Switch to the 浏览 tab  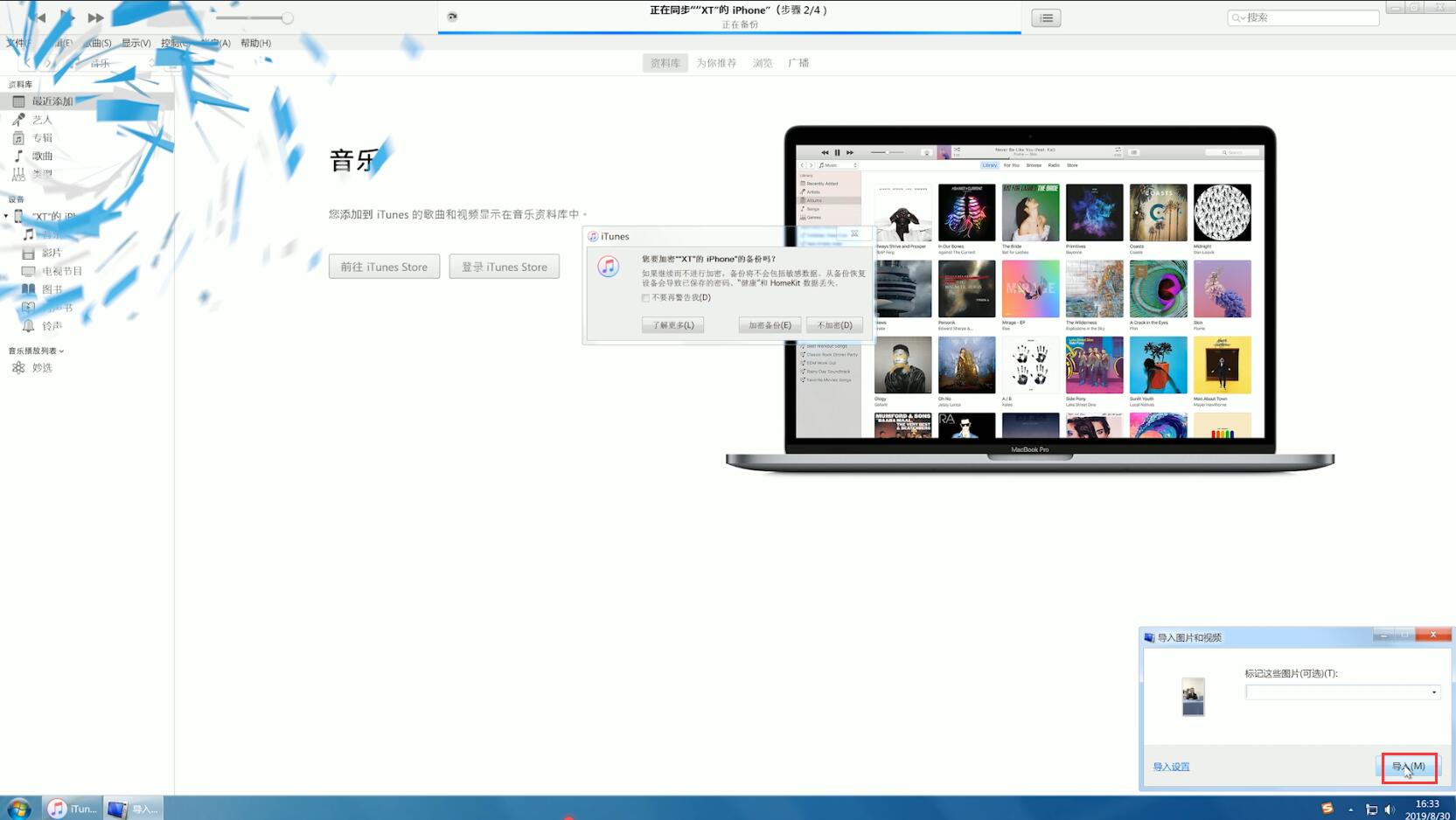pyautogui.click(x=763, y=63)
